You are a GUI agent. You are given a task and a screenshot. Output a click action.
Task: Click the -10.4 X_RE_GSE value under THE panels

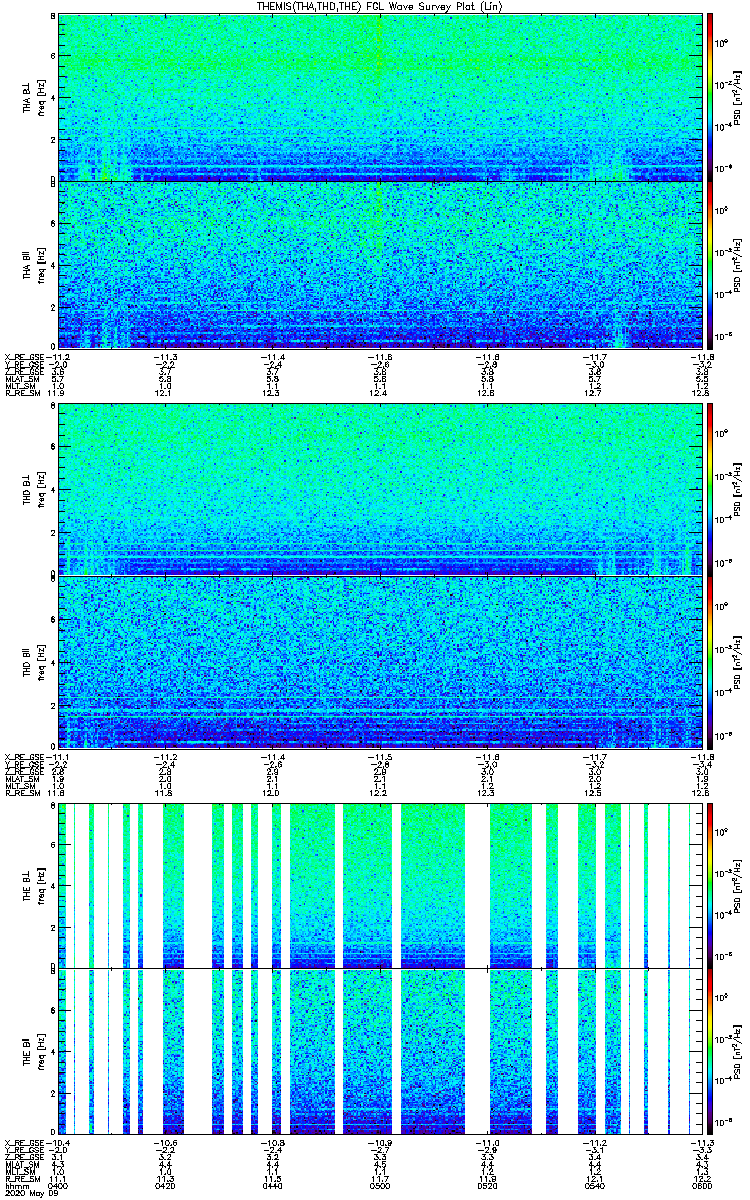(59, 1143)
